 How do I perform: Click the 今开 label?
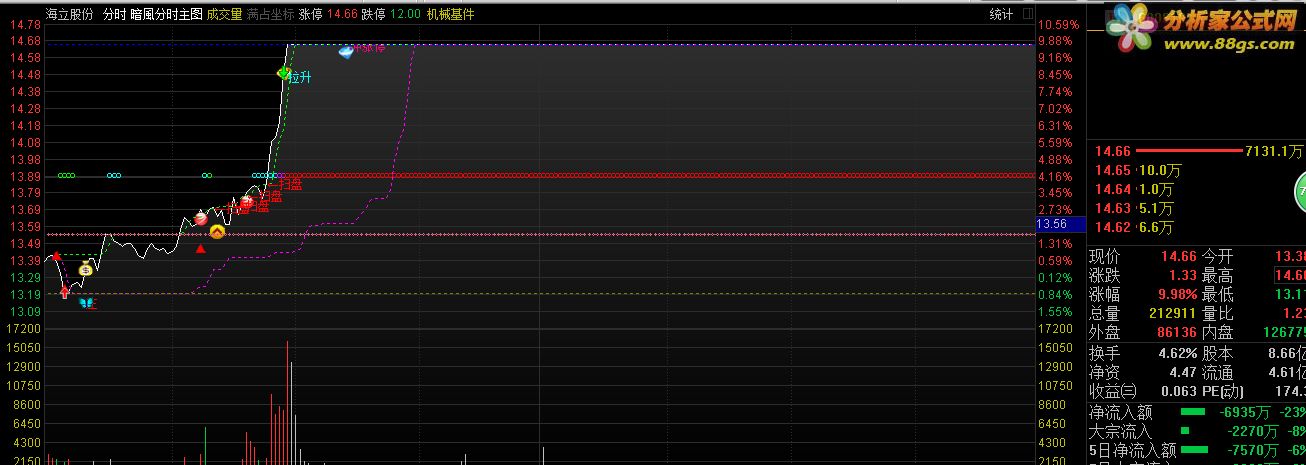(x=1217, y=257)
